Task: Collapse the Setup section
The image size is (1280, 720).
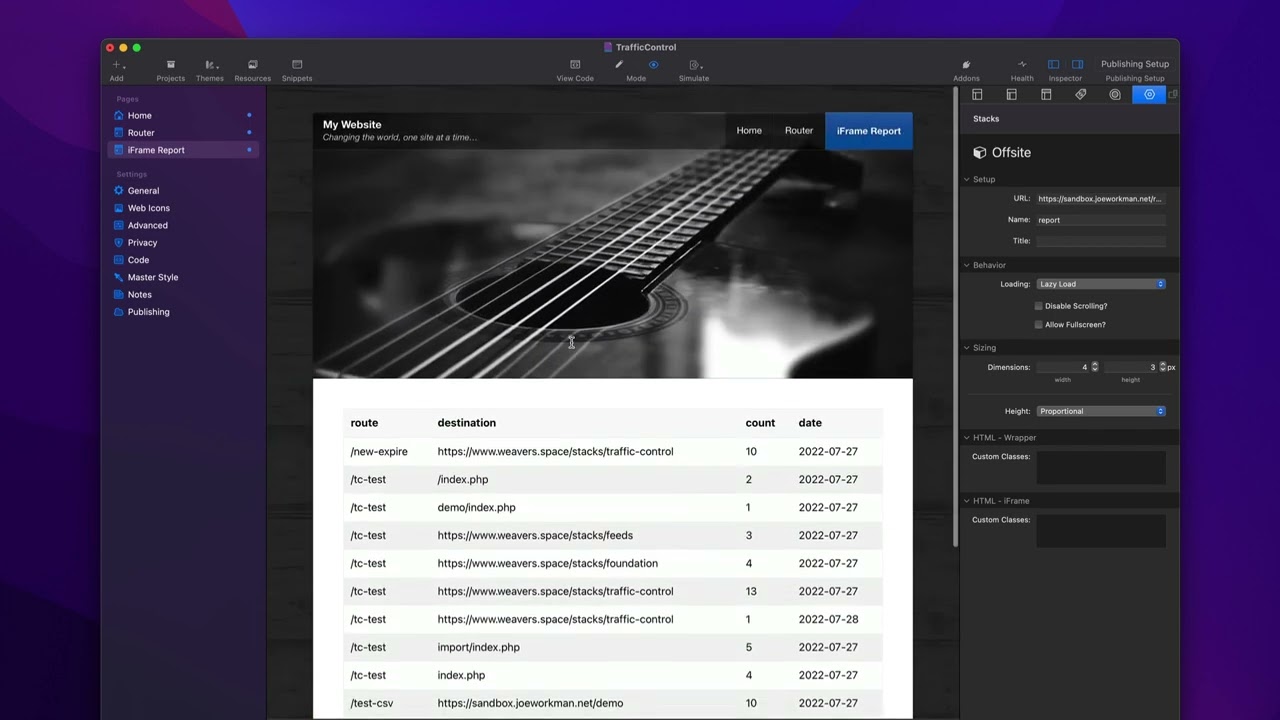Action: coord(967,180)
